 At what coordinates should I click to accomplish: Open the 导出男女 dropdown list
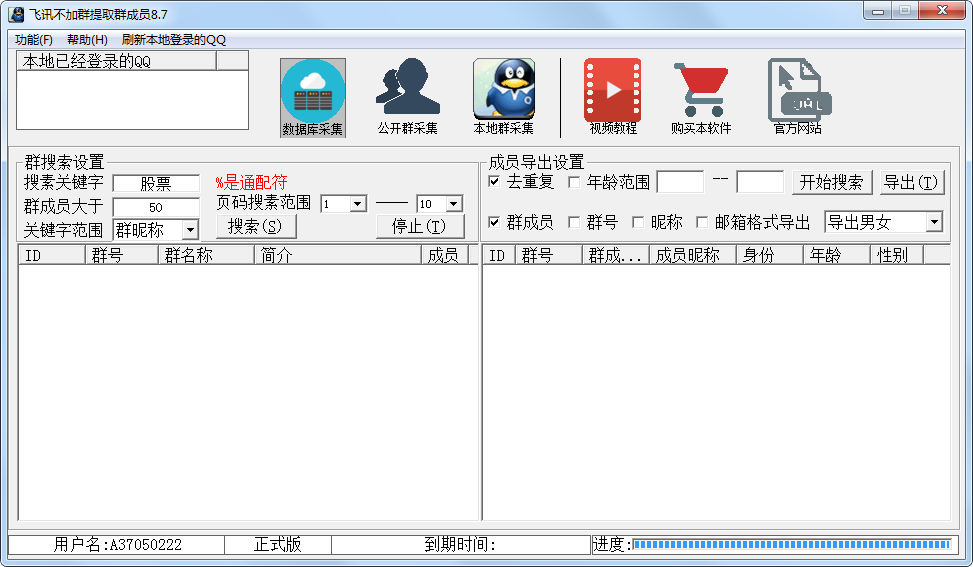[x=934, y=222]
